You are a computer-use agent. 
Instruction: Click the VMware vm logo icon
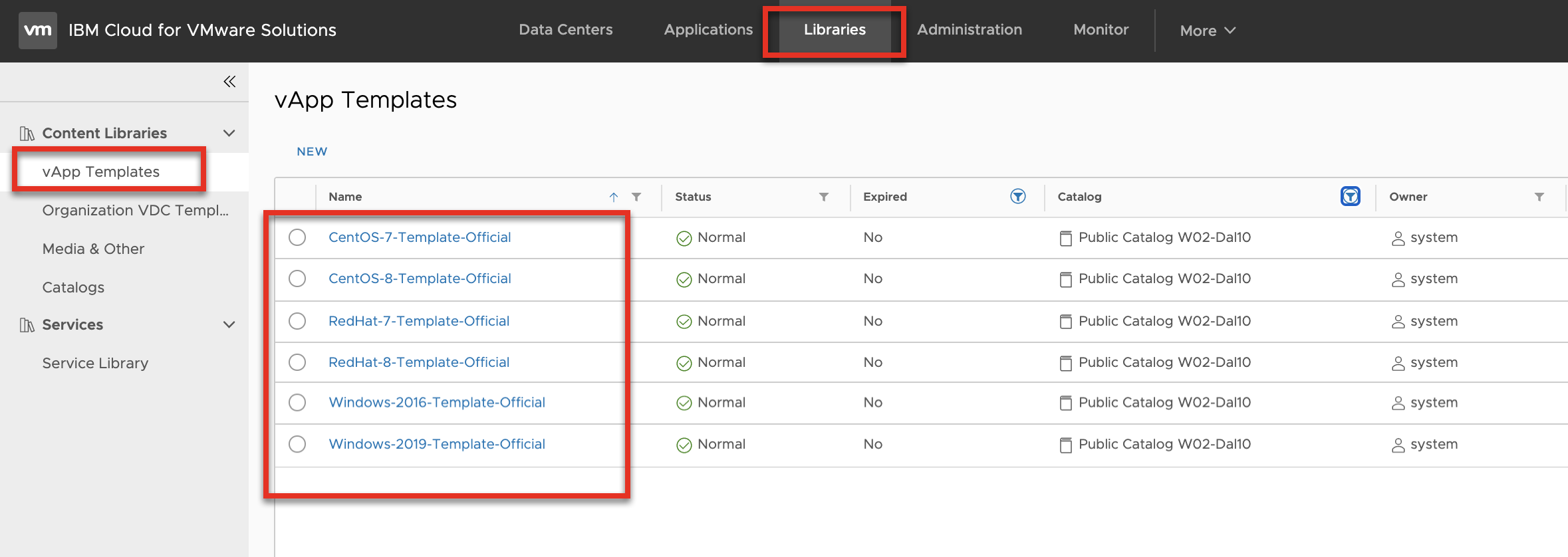pyautogui.click(x=37, y=31)
